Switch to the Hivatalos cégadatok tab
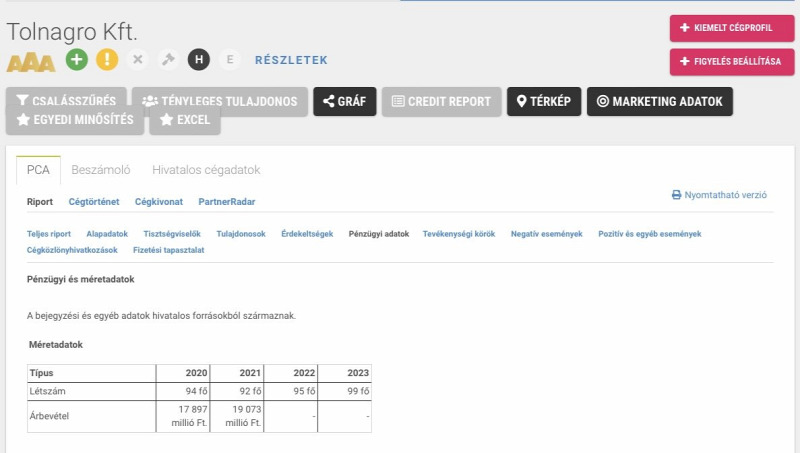This screenshot has width=800, height=453. [x=206, y=170]
